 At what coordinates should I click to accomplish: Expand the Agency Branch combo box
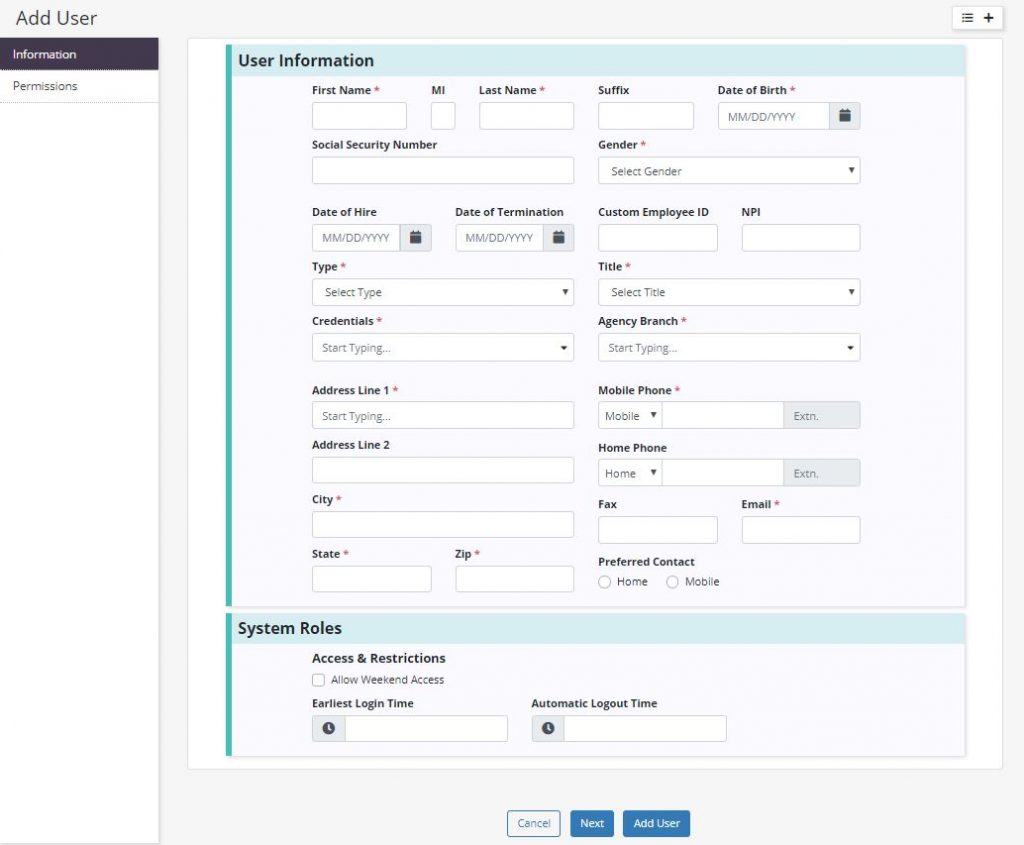click(728, 348)
